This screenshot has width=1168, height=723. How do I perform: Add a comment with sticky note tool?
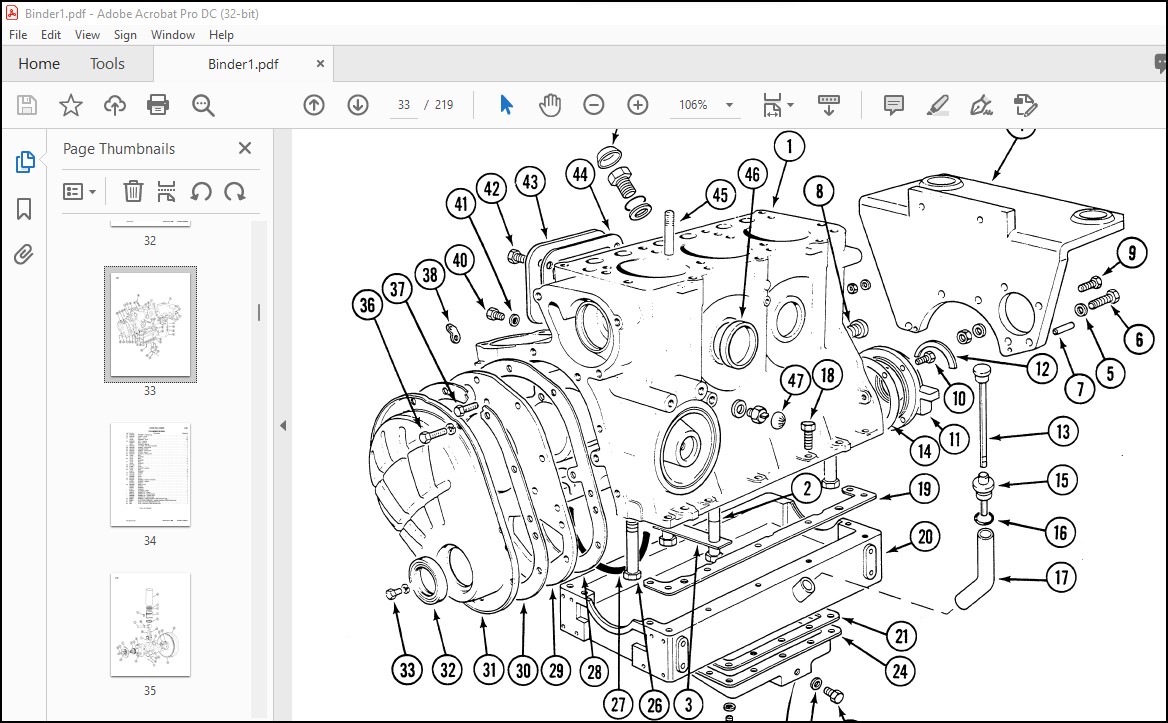click(894, 105)
